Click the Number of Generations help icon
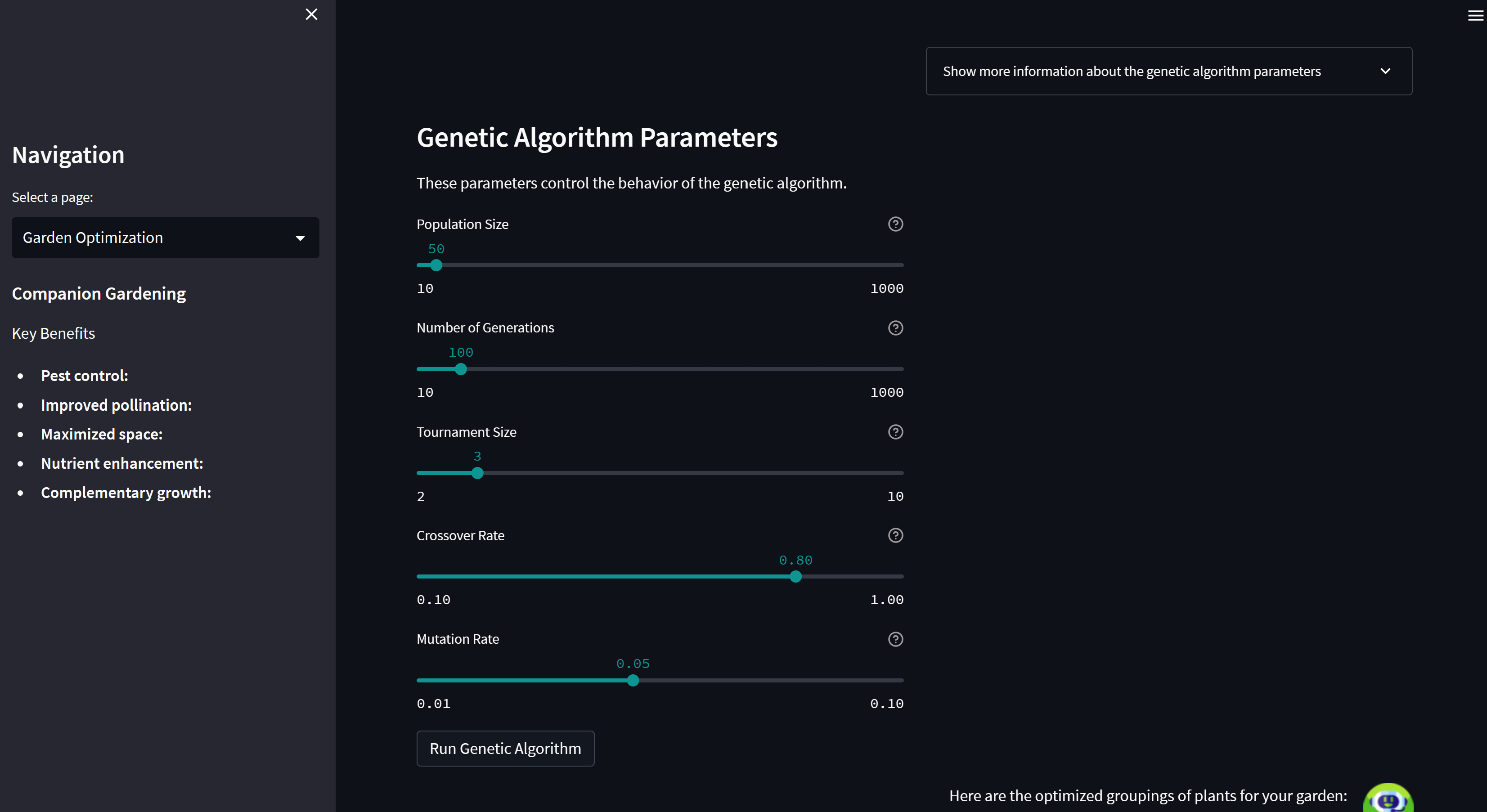Viewport: 1487px width, 812px height. [x=896, y=328]
